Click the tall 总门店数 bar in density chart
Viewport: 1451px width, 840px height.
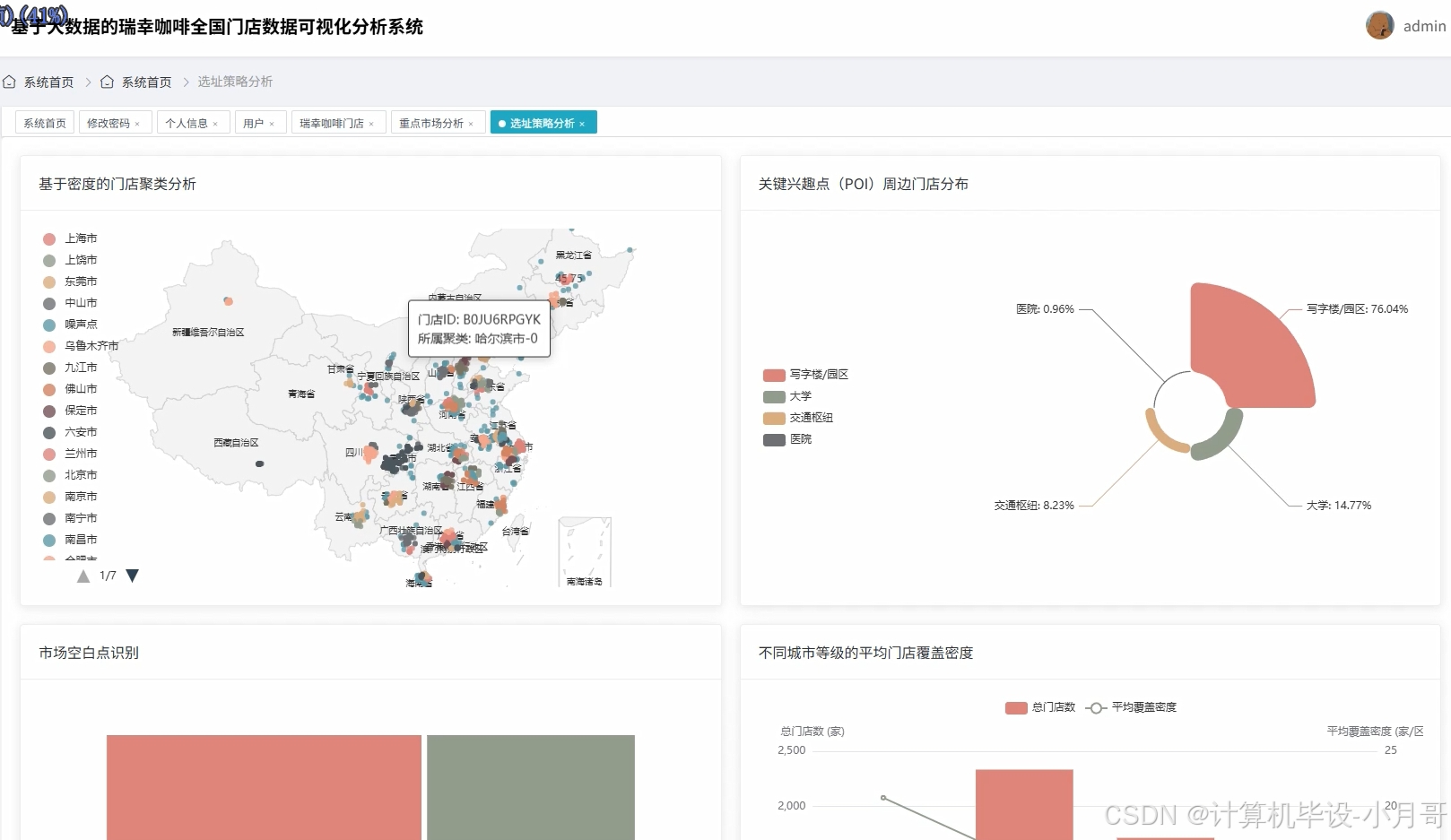point(1024,804)
